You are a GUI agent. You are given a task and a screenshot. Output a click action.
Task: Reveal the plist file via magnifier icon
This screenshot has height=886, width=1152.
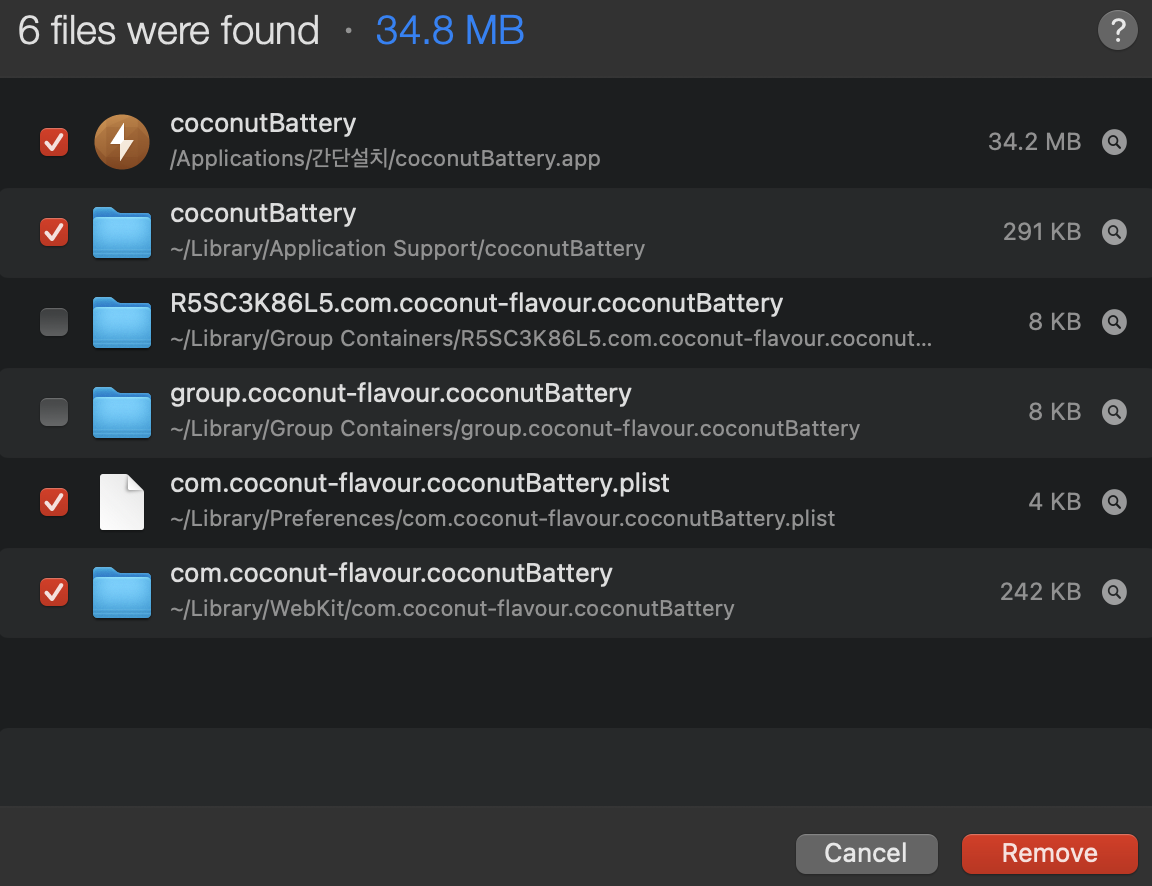click(1115, 502)
